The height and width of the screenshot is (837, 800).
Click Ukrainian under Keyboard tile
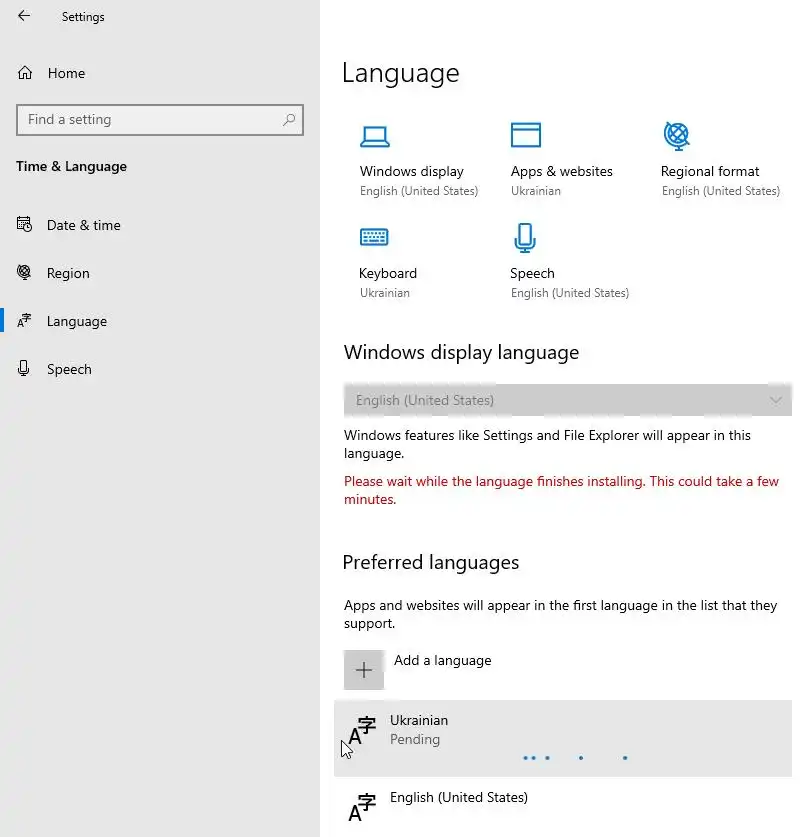[385, 293]
